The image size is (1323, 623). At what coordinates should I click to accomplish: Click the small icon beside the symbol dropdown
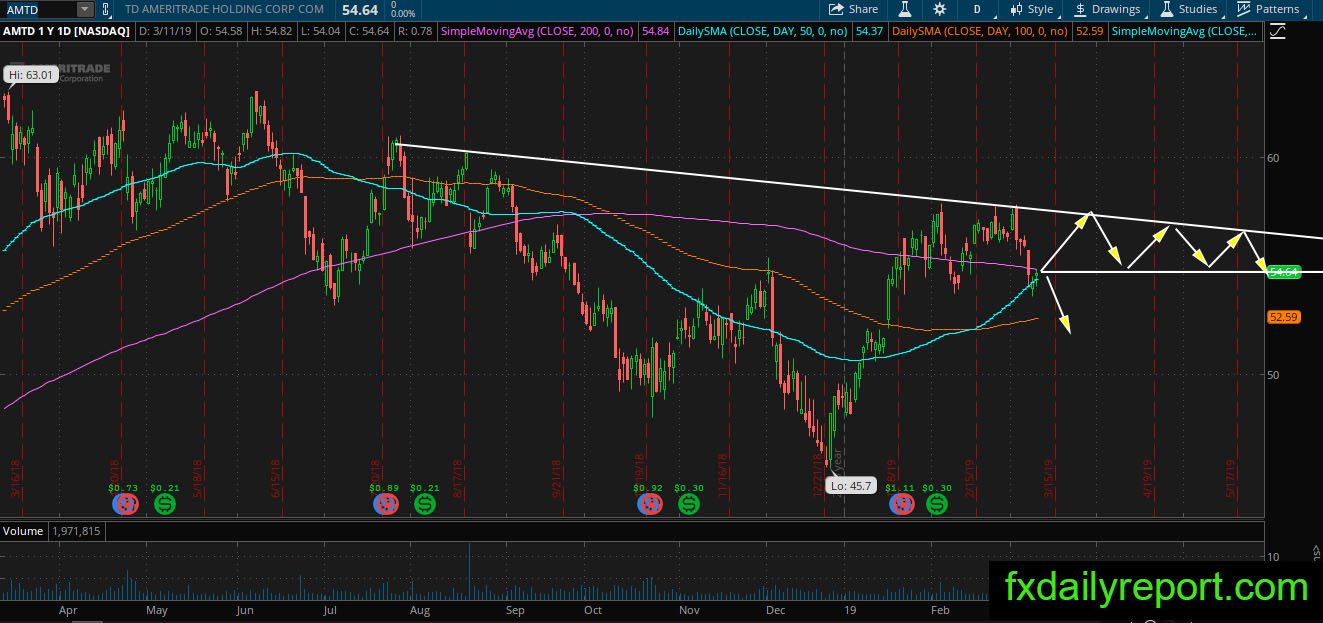[107, 9]
